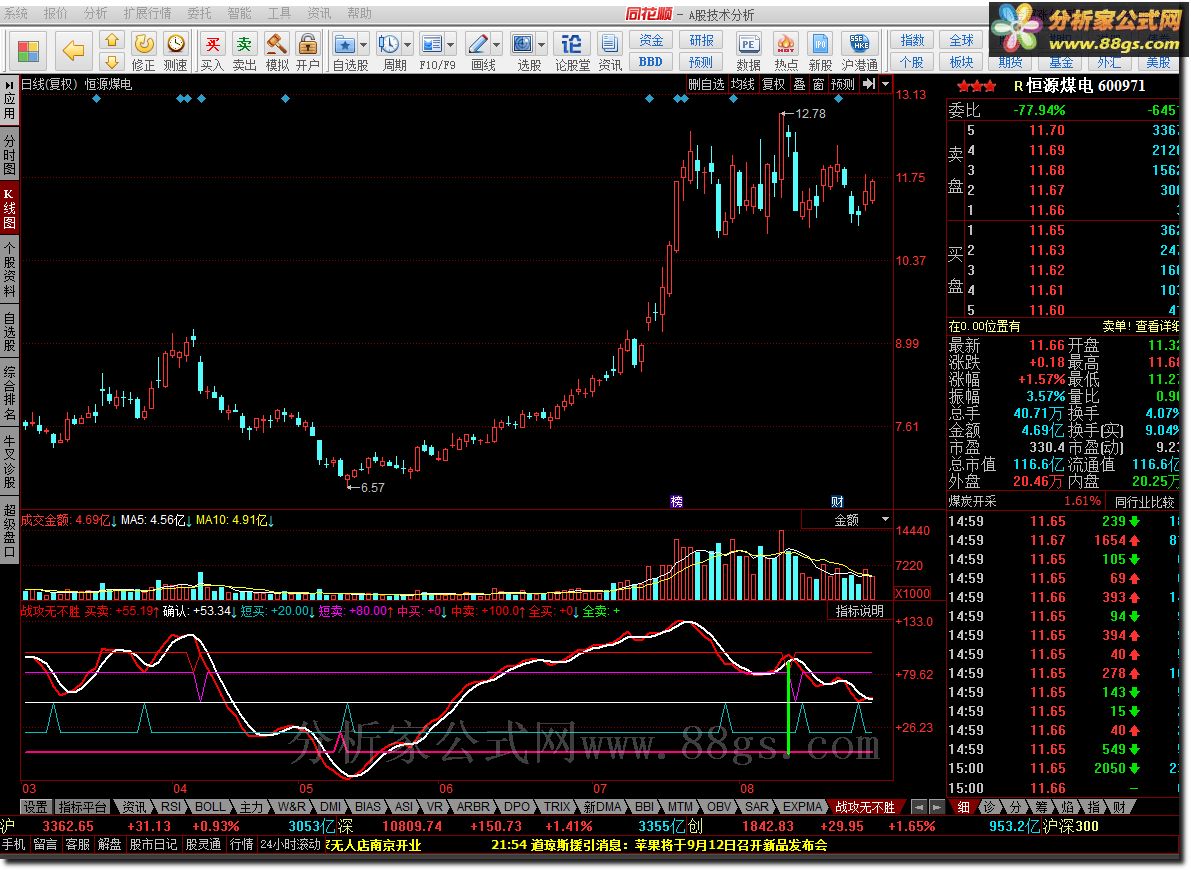
Task: Expand the 周期 dropdown arrow
Action: pos(407,44)
